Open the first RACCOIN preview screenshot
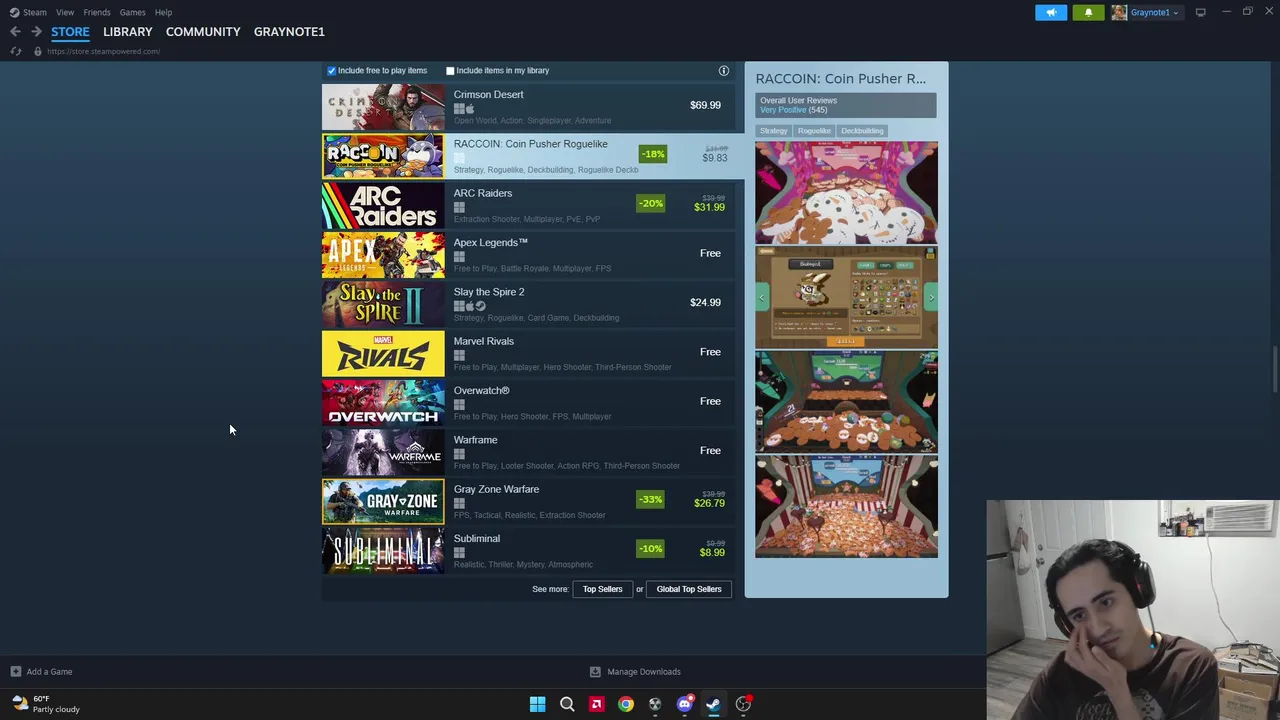The image size is (1280, 720). pyautogui.click(x=846, y=193)
